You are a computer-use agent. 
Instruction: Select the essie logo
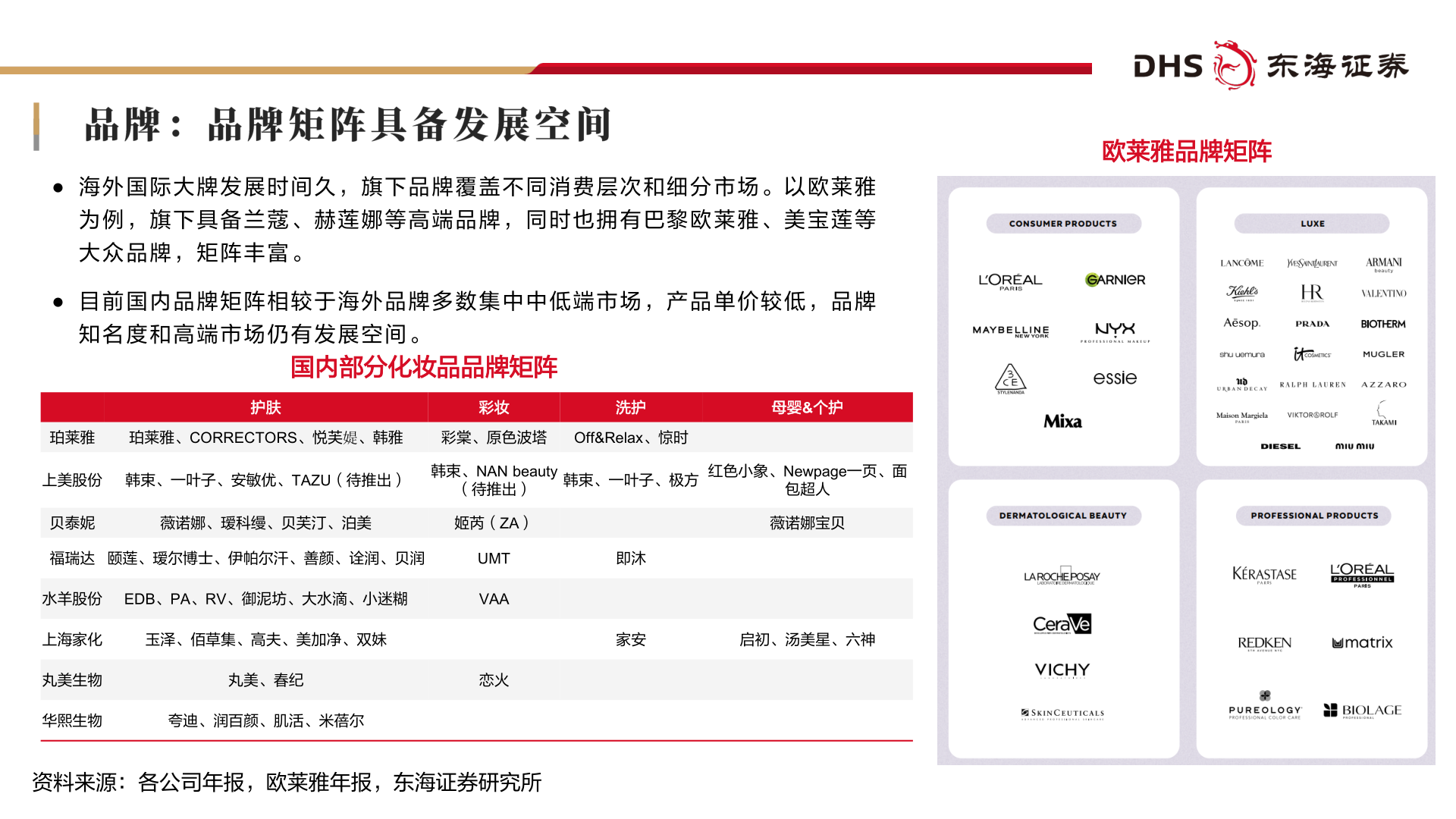coord(1114,378)
